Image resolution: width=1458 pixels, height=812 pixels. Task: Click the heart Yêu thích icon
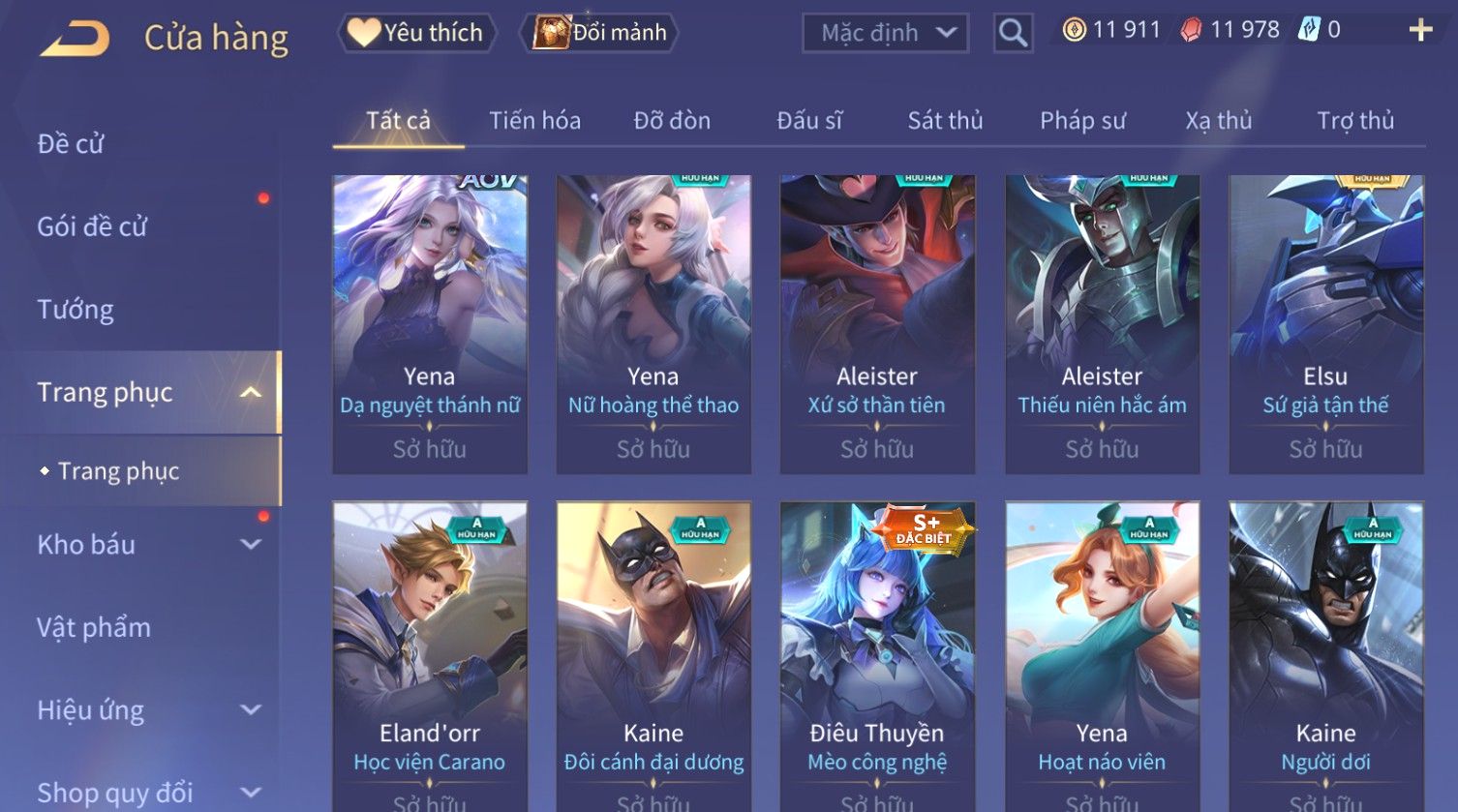coord(364,32)
